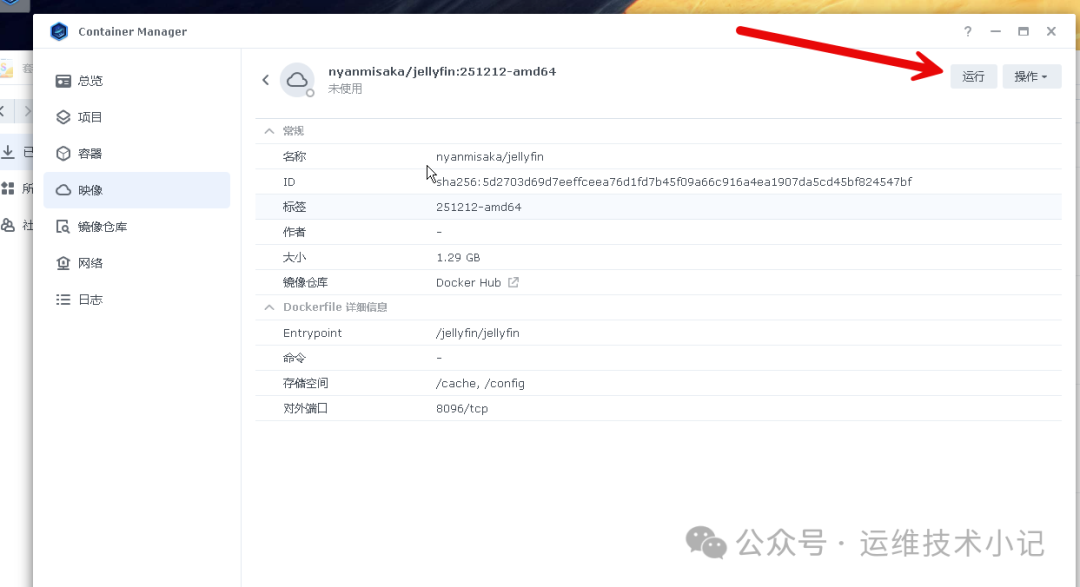Click the Entrypoint row label
Viewport: 1080px width, 587px height.
tap(312, 333)
